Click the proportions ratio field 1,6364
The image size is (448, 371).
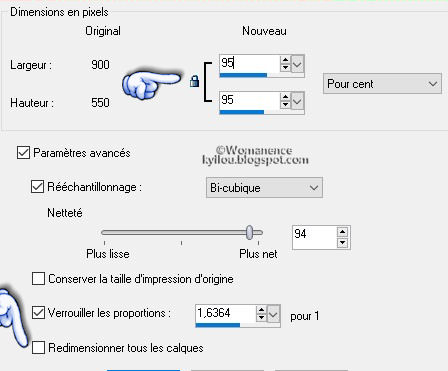[x=226, y=313]
